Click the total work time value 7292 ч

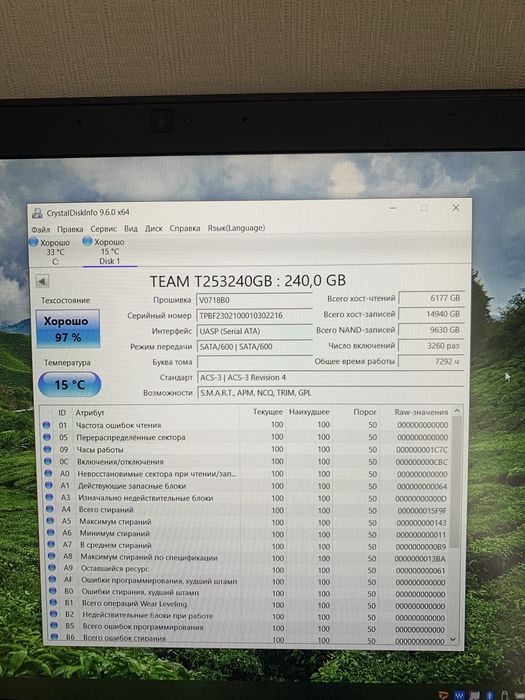[431, 361]
